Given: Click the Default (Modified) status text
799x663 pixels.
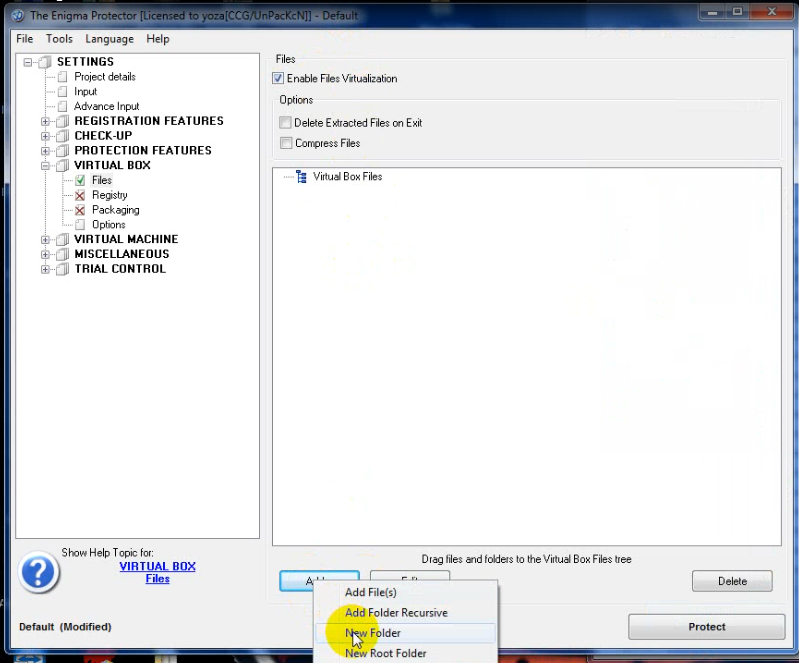Looking at the screenshot, I should click(65, 627).
